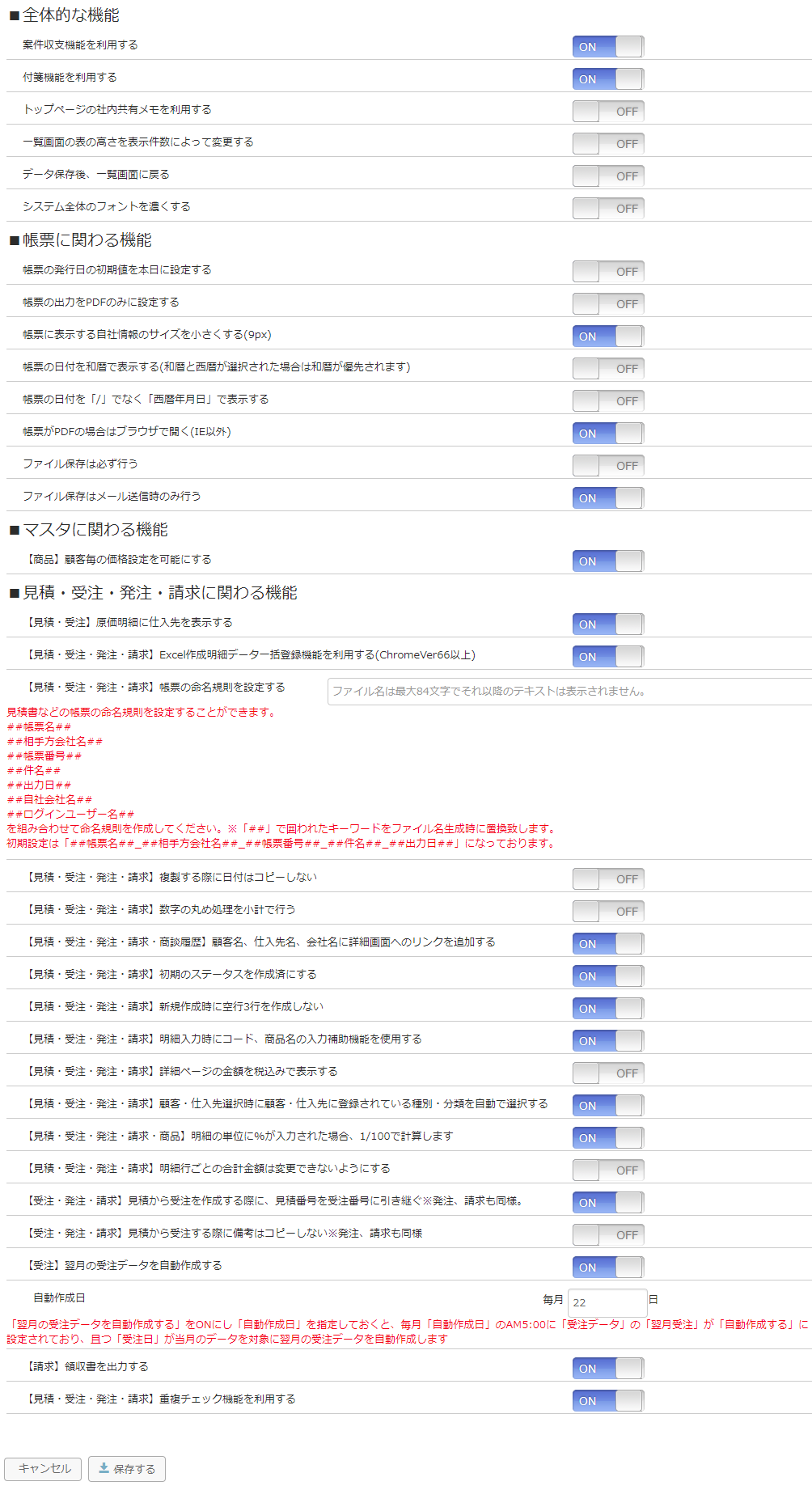Click the ##帳票番号## keyword text
This screenshot has height=1490, width=812.
pos(44,756)
